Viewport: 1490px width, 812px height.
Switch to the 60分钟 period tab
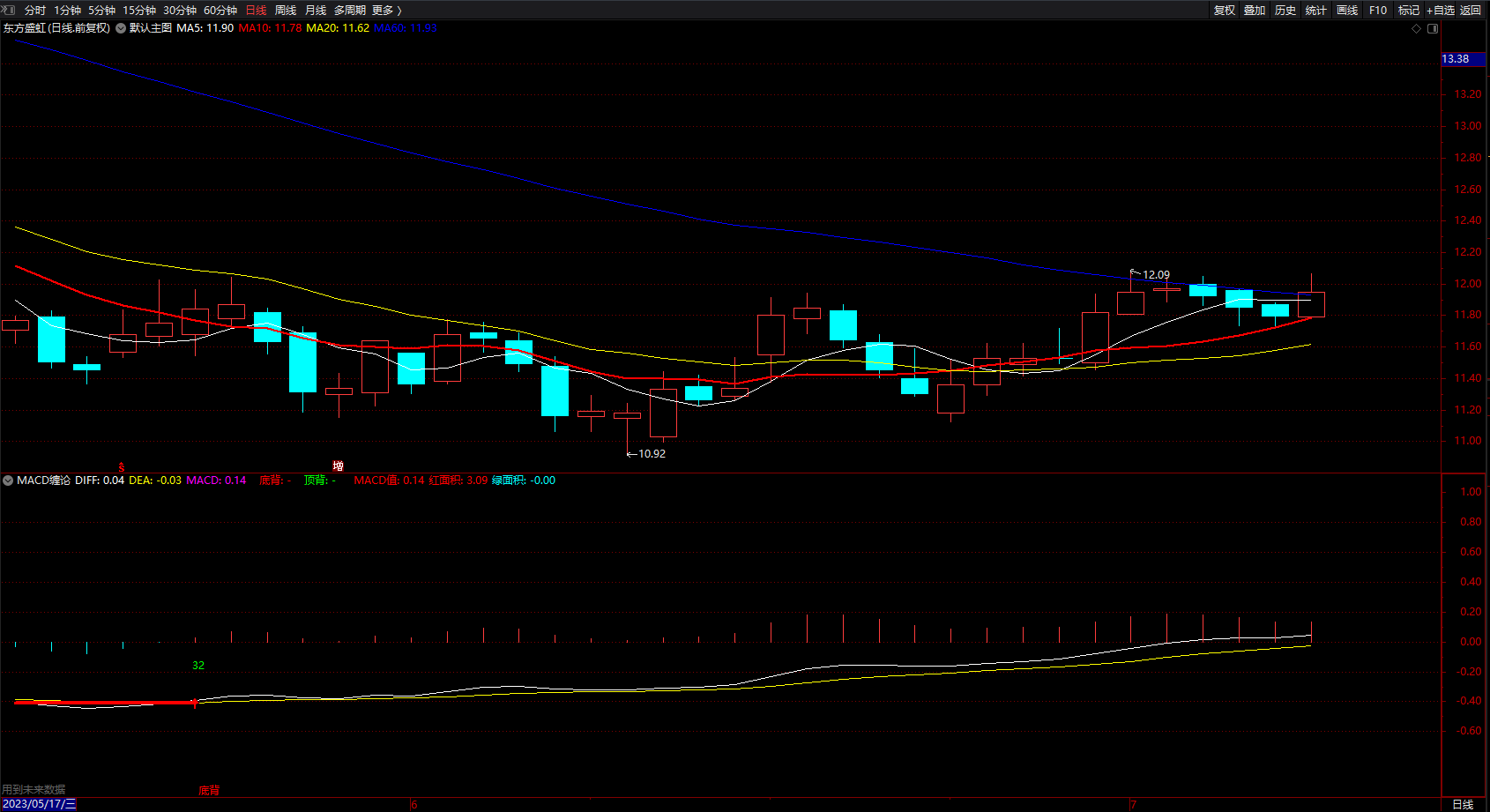[220, 11]
